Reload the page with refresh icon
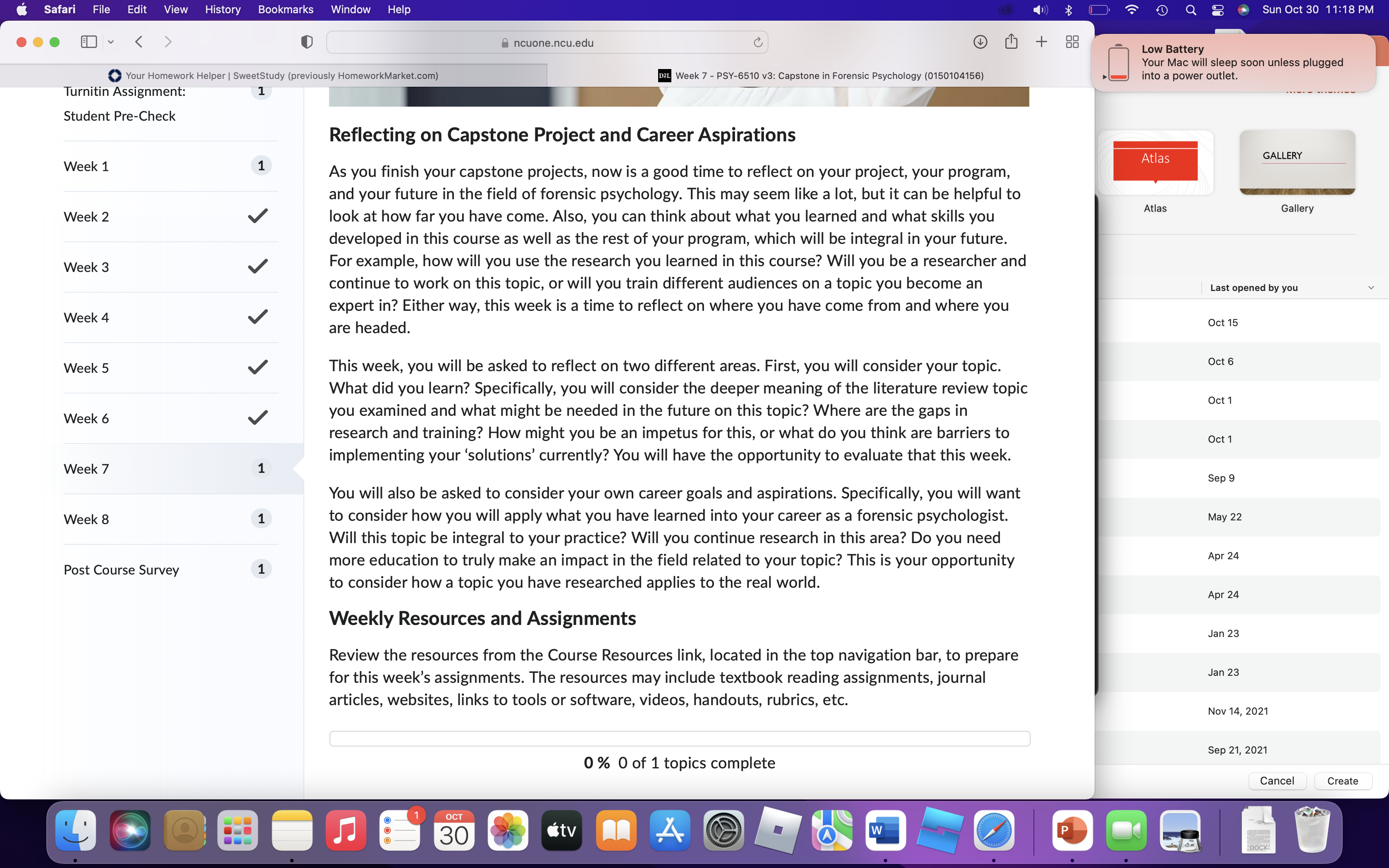1389x868 pixels. (x=758, y=43)
